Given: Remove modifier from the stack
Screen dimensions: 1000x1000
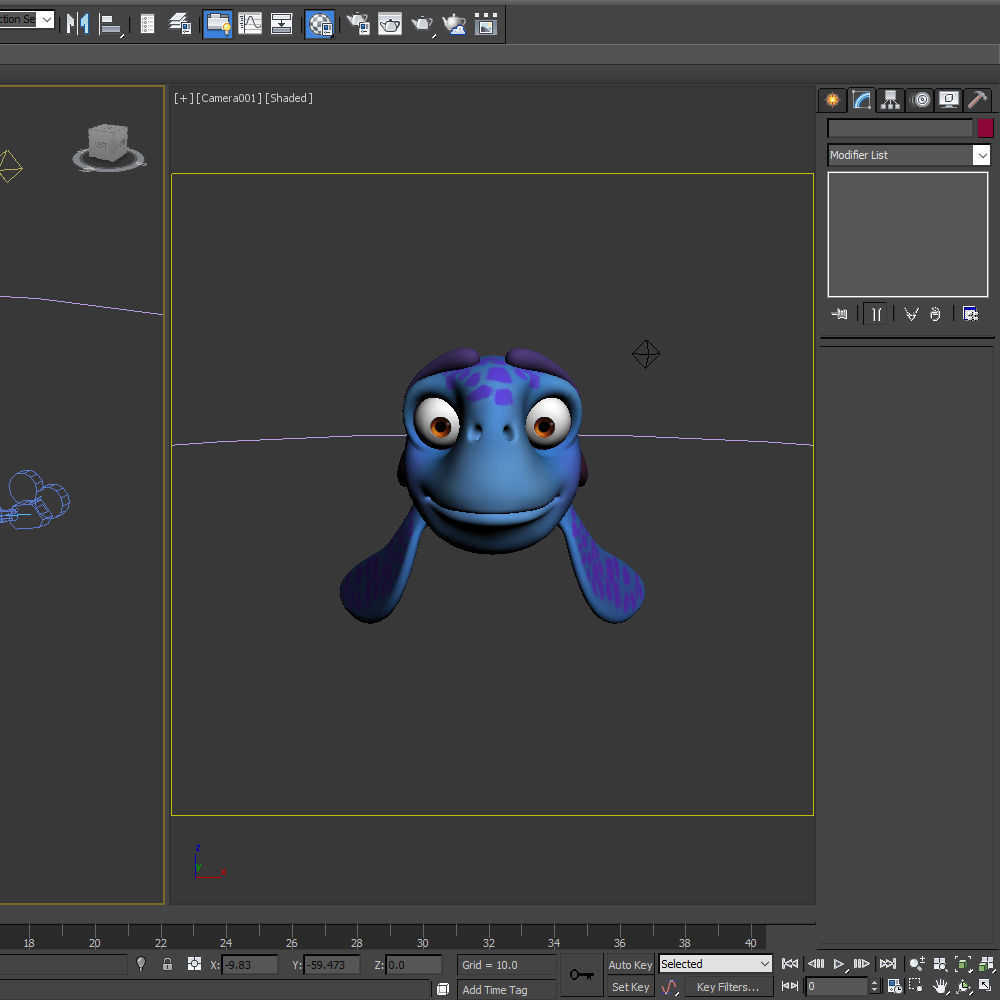Looking at the screenshot, I should point(935,314).
